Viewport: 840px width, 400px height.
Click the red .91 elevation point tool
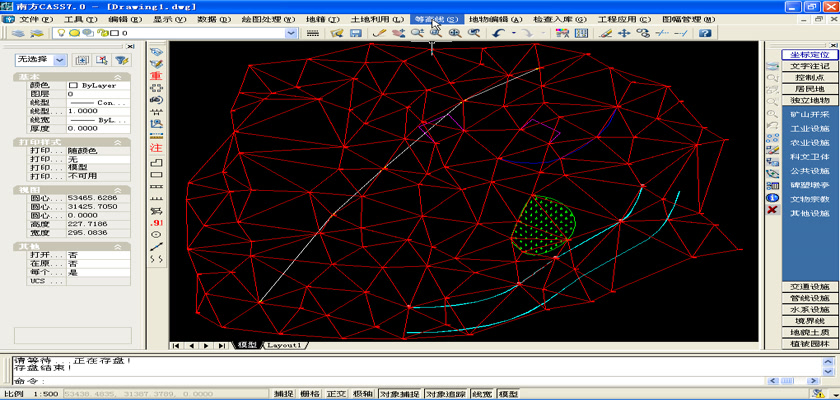[x=156, y=222]
